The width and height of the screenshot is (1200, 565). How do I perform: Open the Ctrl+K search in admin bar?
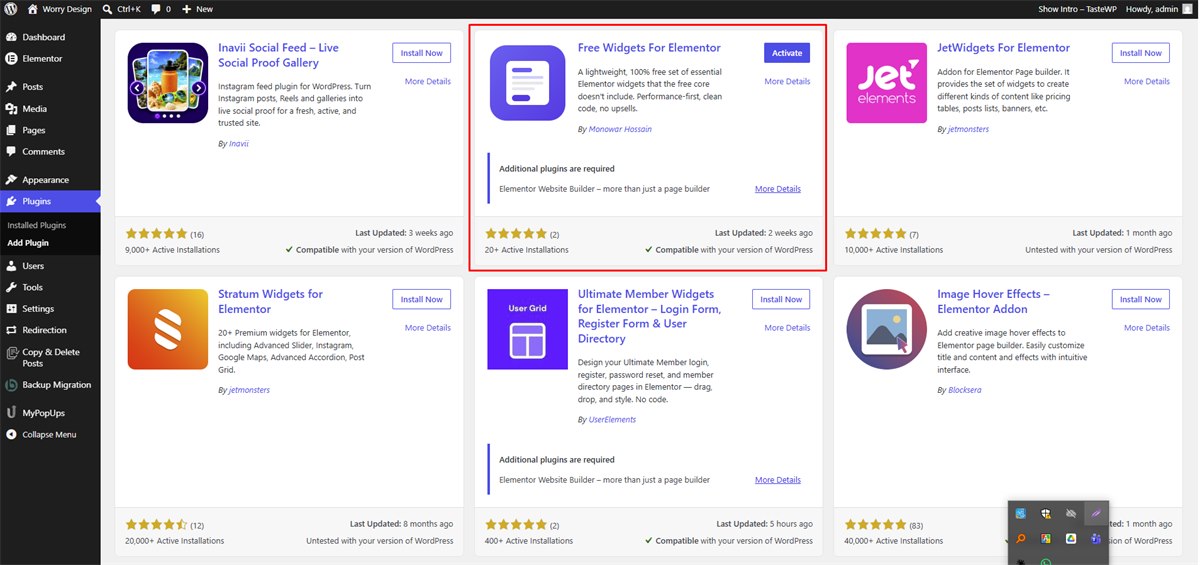[121, 8]
